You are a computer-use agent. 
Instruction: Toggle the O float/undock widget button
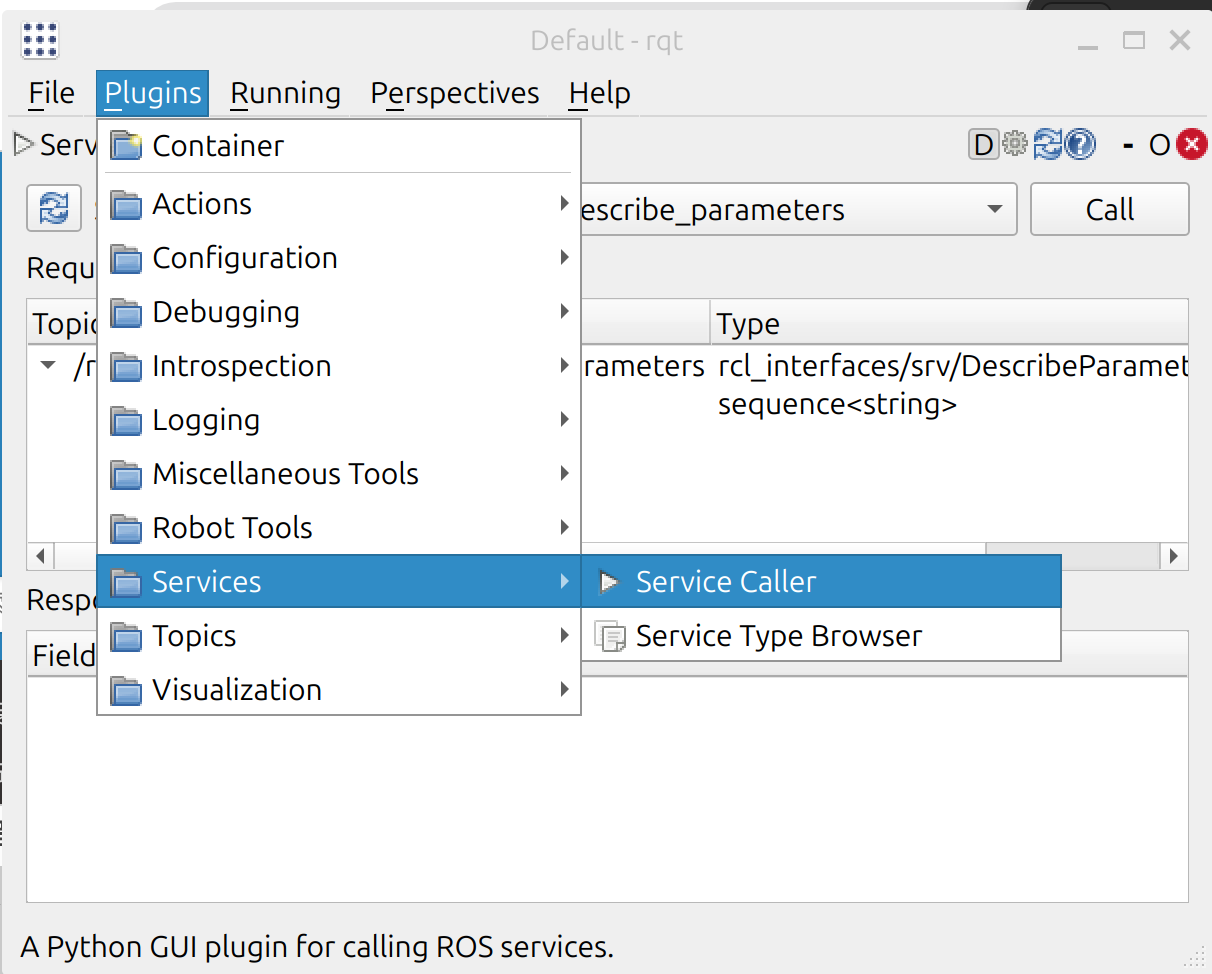[x=1158, y=146]
